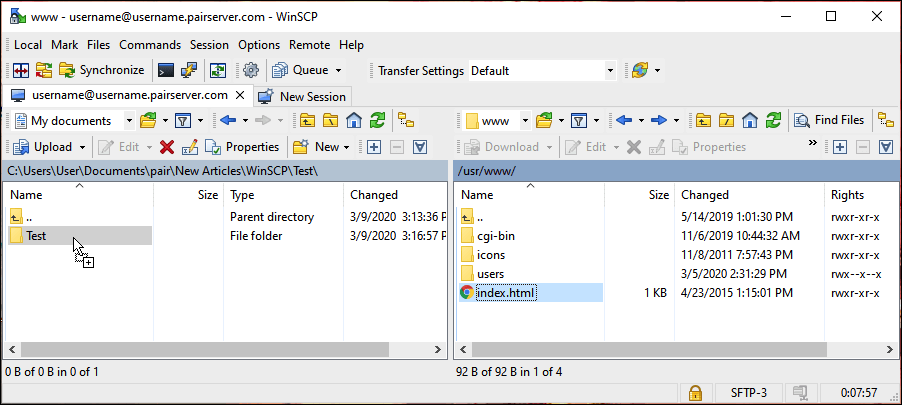Viewport: 902px width, 405px height.
Task: Click the status bar padlock icon
Action: click(x=695, y=393)
